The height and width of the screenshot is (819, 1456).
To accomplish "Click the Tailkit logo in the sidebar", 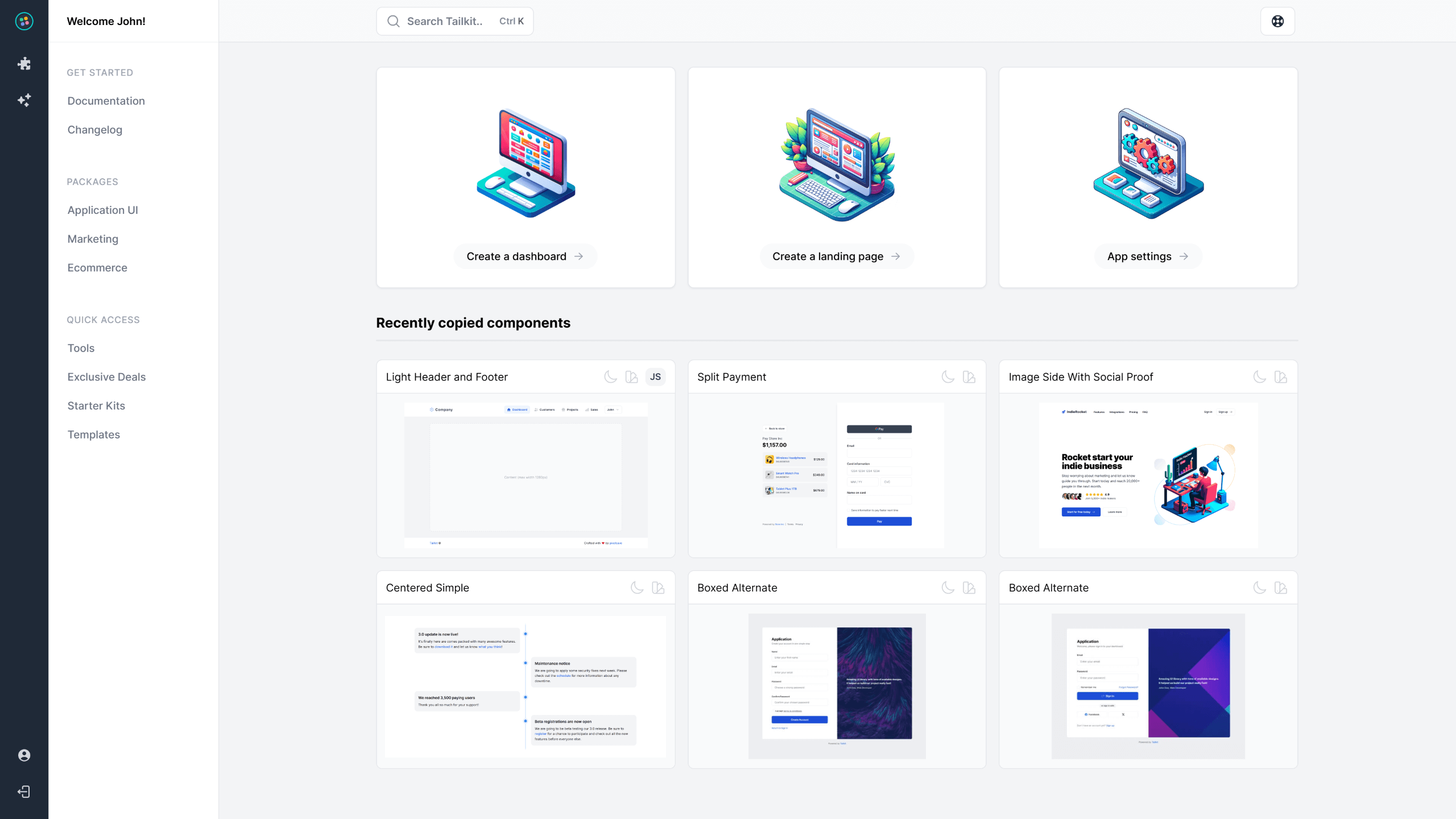I will point(24,21).
